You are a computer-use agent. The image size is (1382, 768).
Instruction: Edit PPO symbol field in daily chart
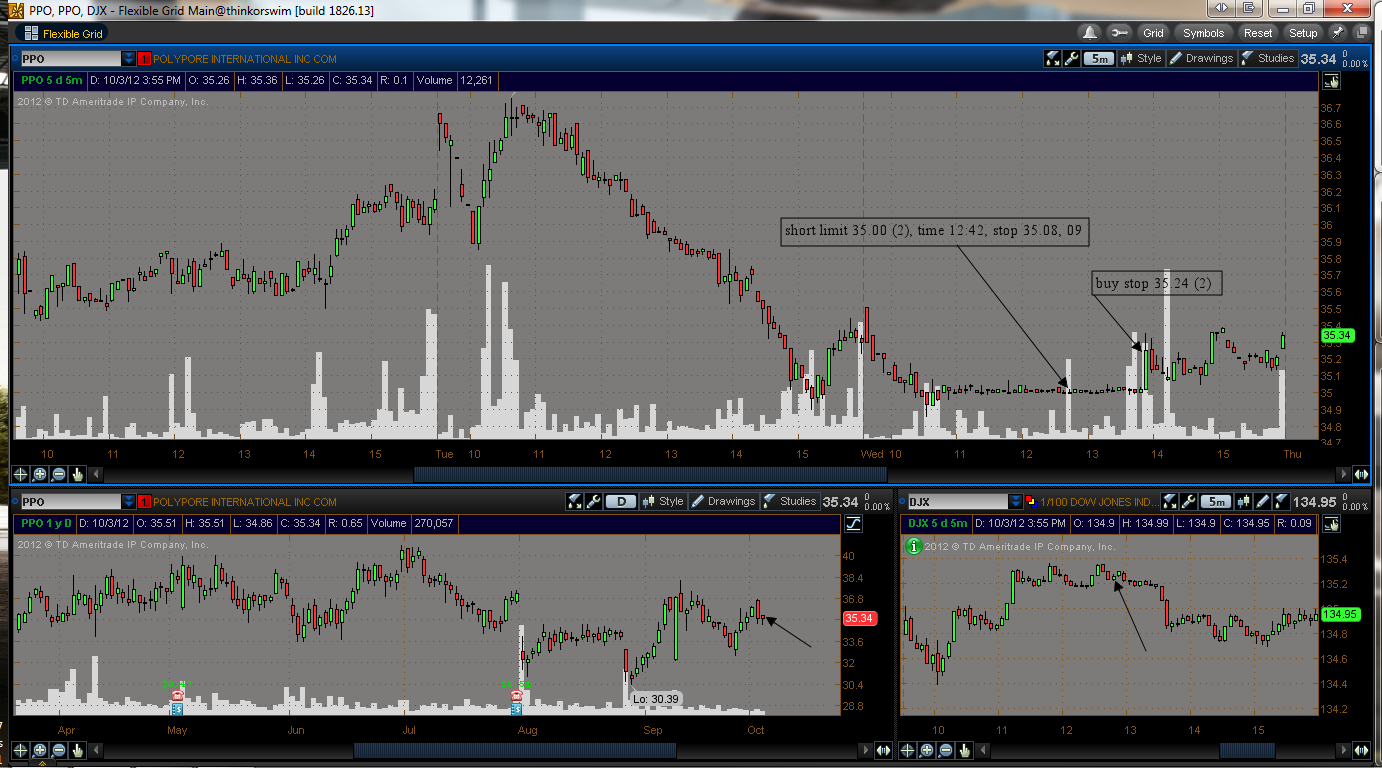[x=70, y=501]
